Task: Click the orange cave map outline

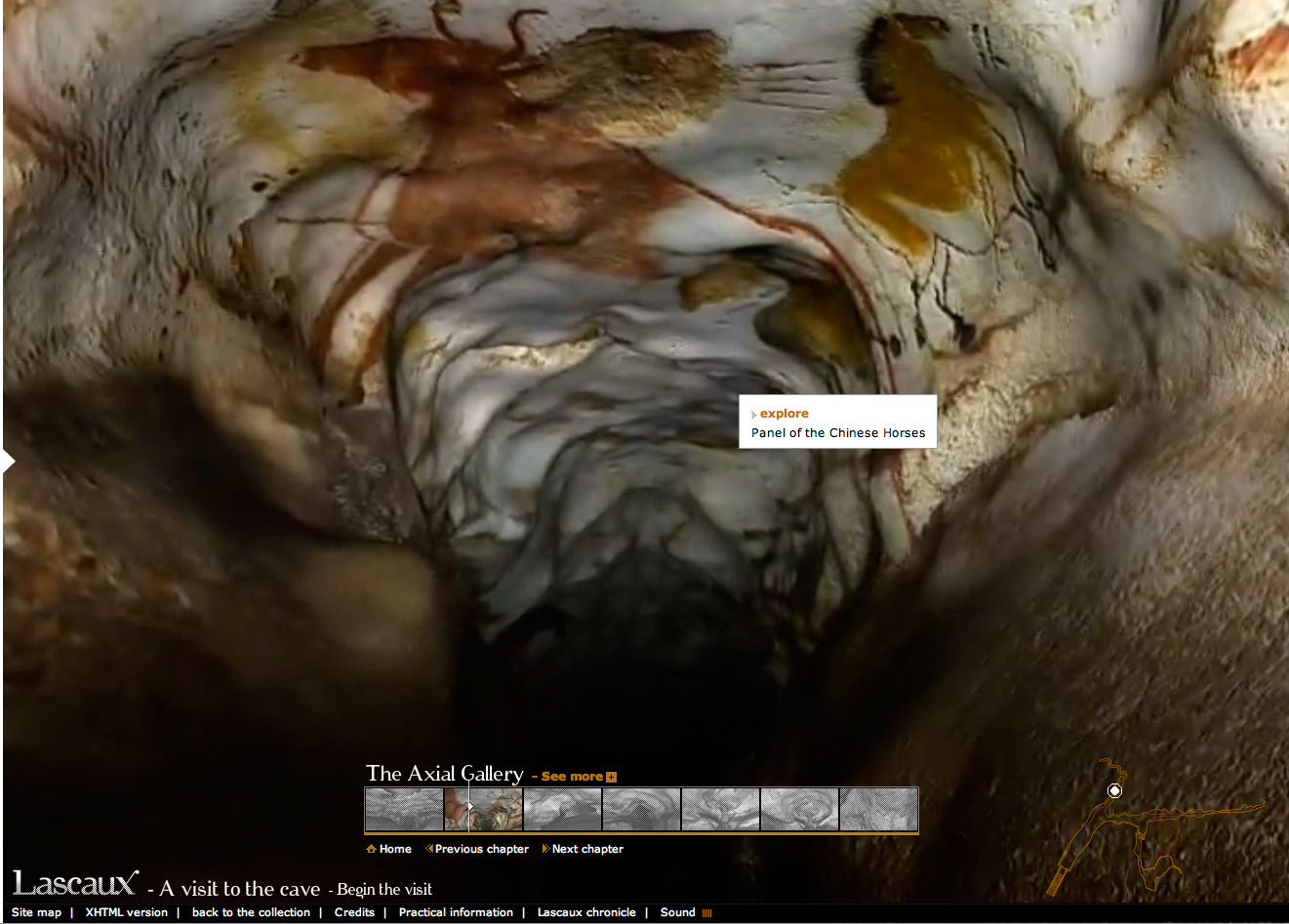Action: (x=1156, y=829)
